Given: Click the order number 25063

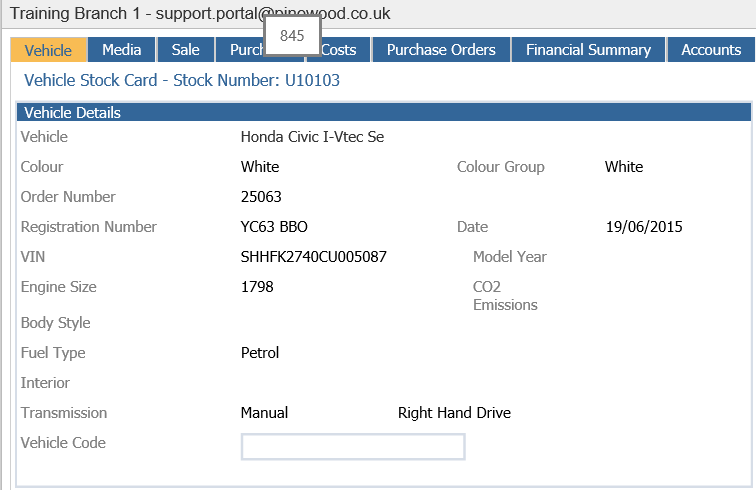Looking at the screenshot, I should tap(261, 197).
